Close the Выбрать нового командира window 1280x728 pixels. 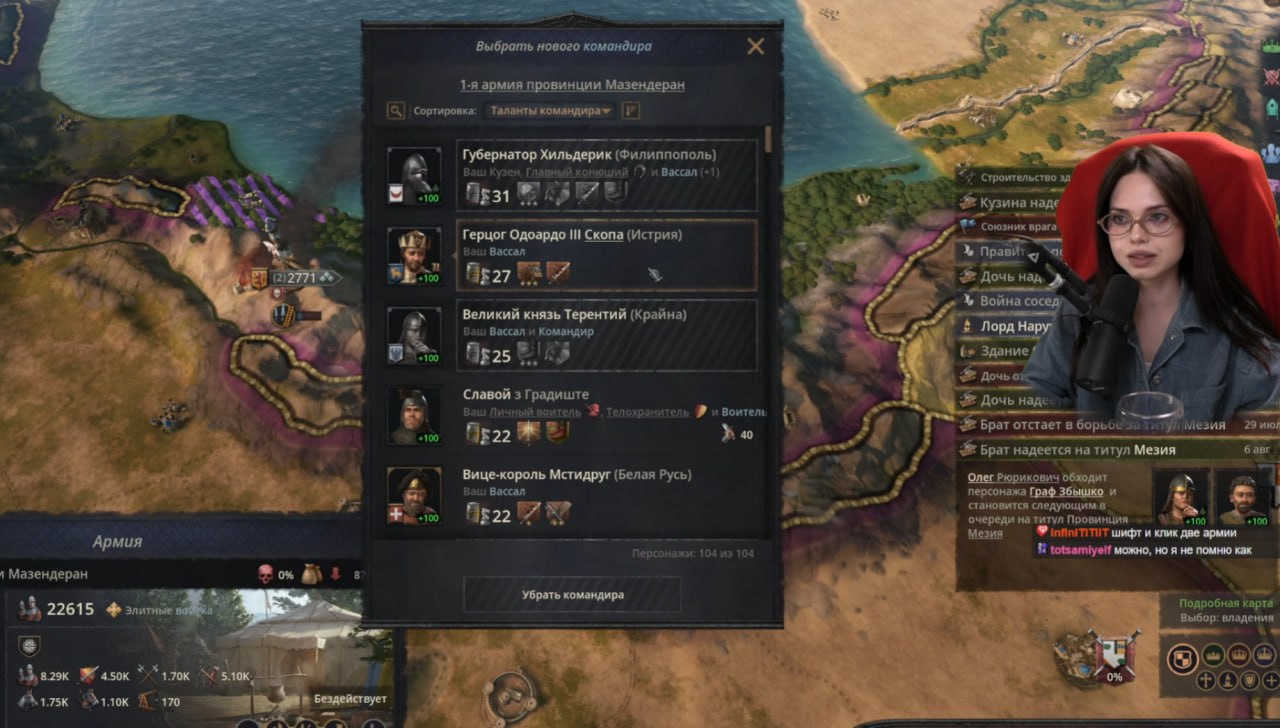[x=756, y=46]
